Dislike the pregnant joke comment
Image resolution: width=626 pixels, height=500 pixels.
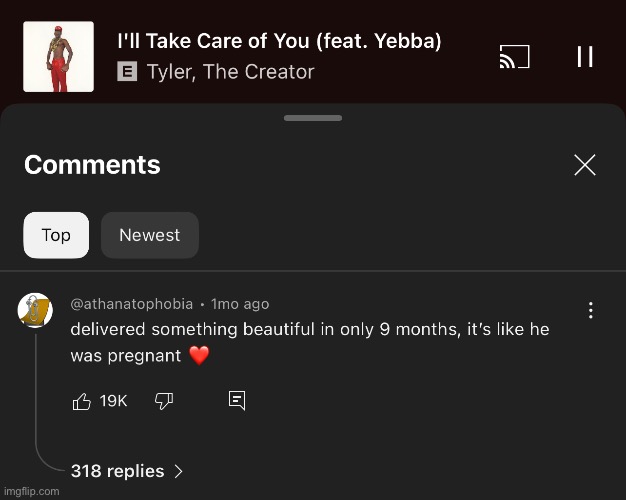click(x=164, y=401)
